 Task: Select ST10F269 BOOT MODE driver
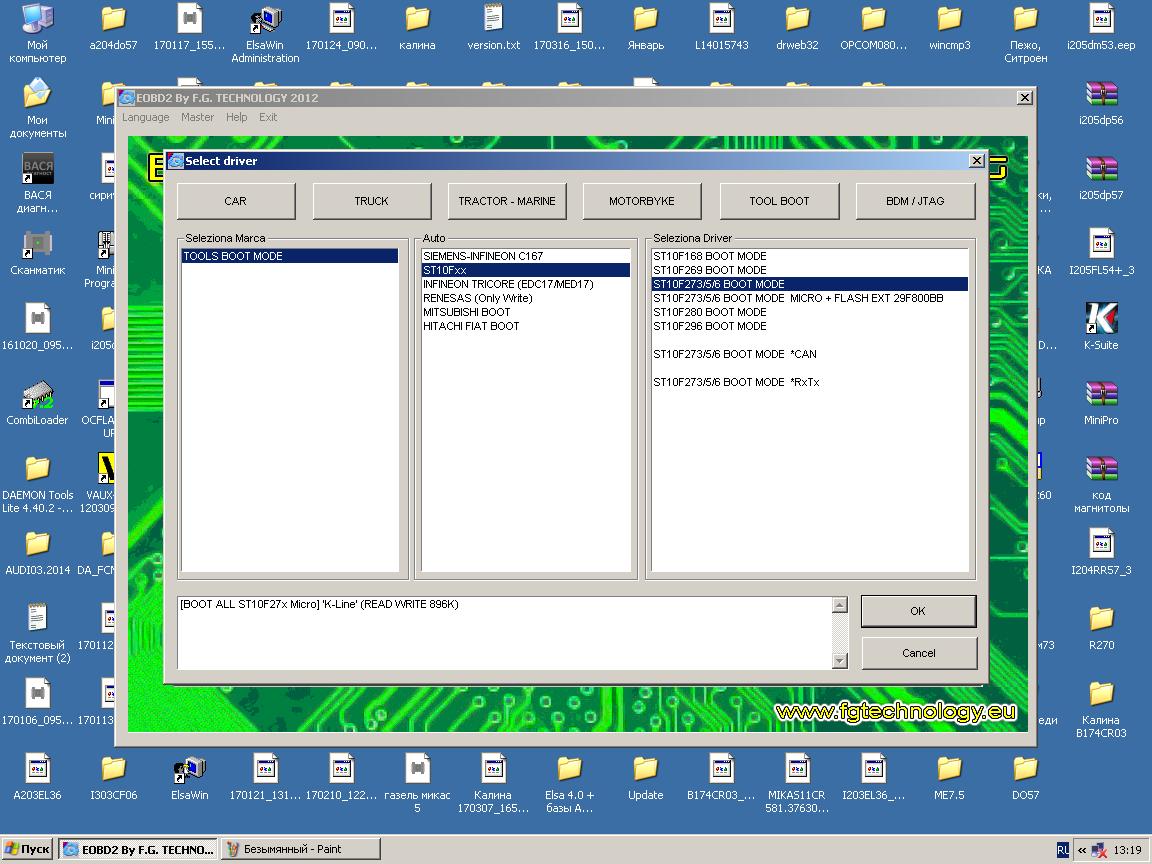click(x=810, y=270)
